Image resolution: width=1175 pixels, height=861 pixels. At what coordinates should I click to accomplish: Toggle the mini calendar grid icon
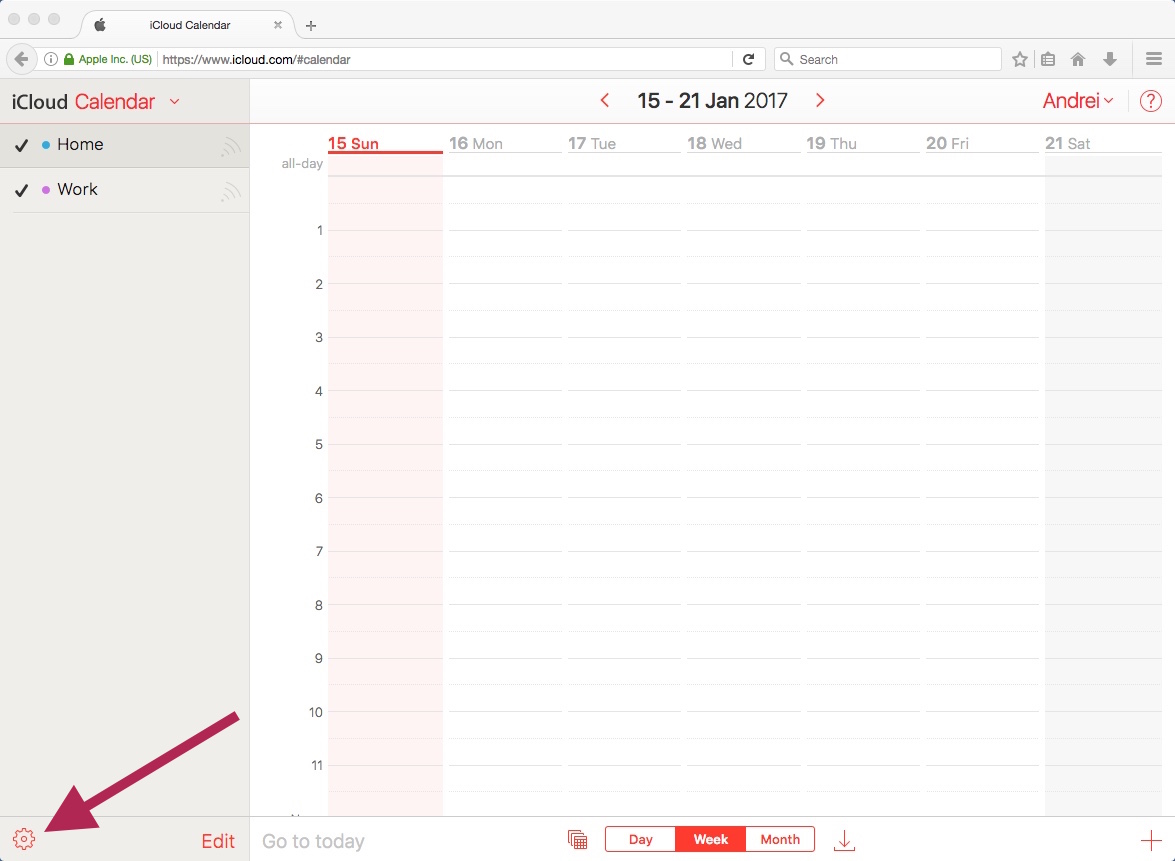coord(578,839)
